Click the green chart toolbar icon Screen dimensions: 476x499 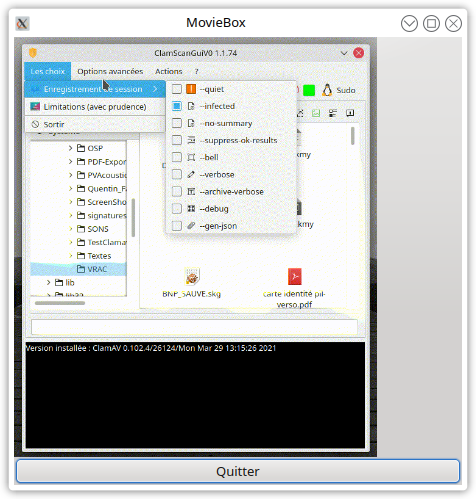pyautogui.click(x=316, y=113)
